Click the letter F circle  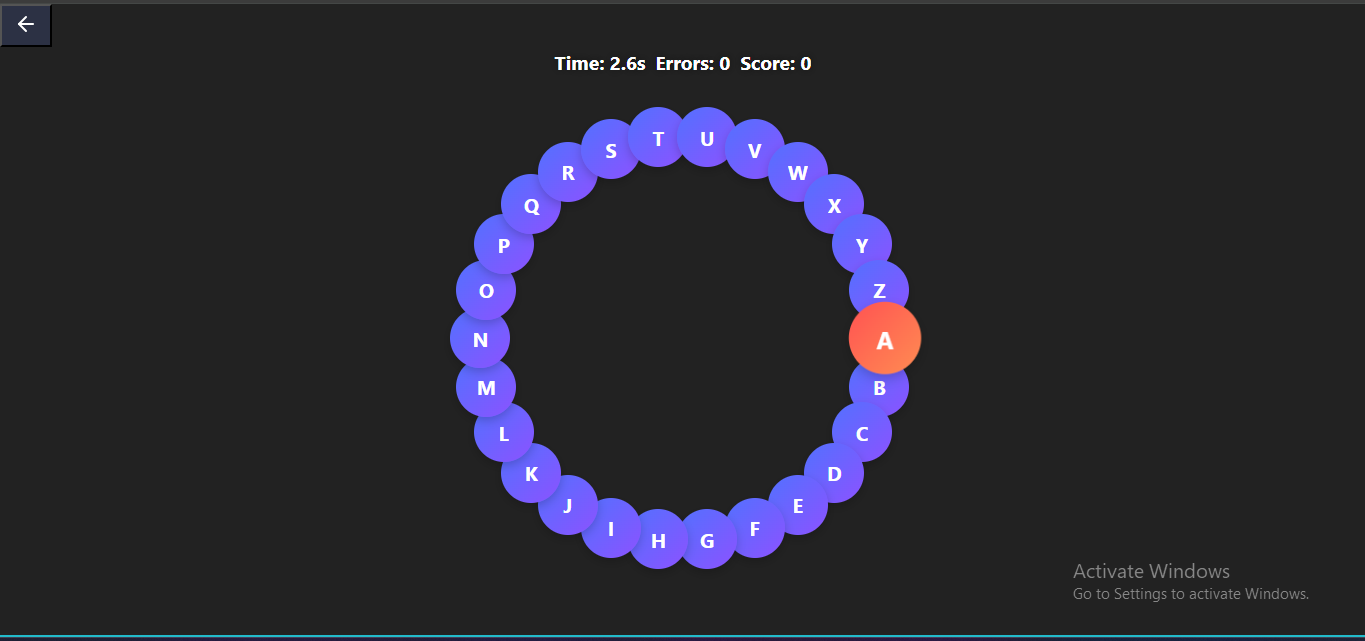[755, 528]
